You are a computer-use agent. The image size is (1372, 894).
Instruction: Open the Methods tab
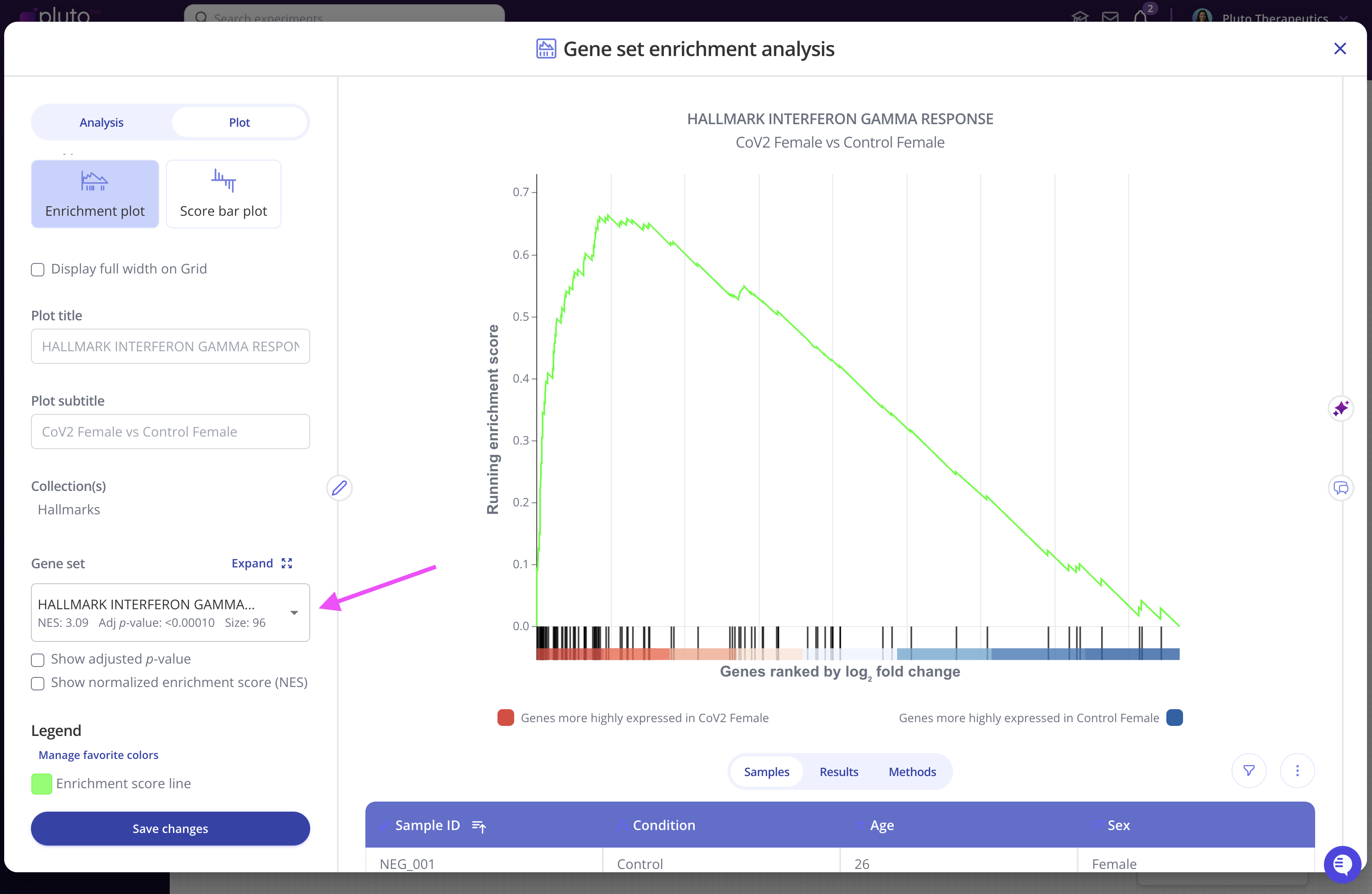pos(912,772)
